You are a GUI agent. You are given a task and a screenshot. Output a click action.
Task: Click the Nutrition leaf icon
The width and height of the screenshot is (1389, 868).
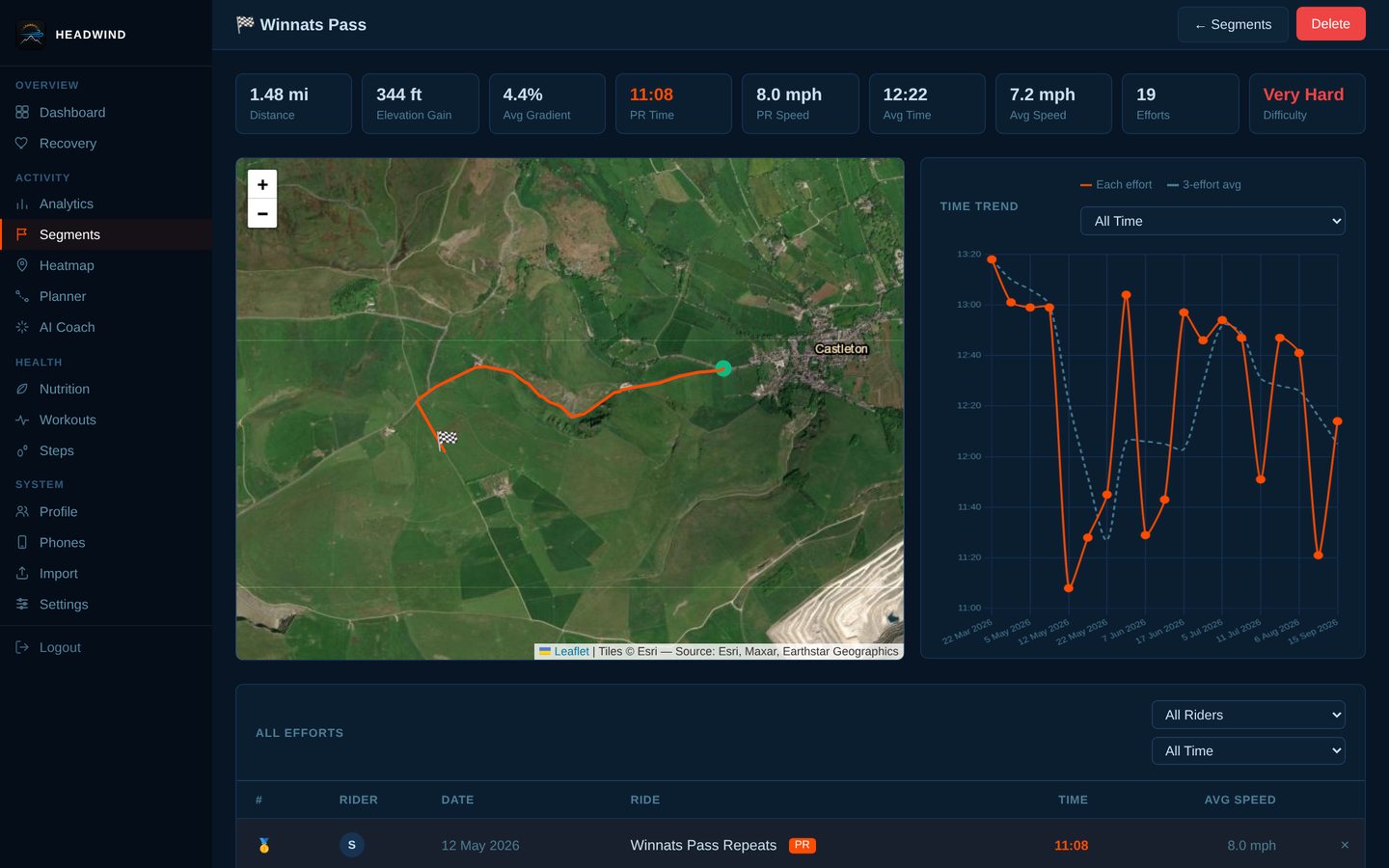tap(22, 390)
